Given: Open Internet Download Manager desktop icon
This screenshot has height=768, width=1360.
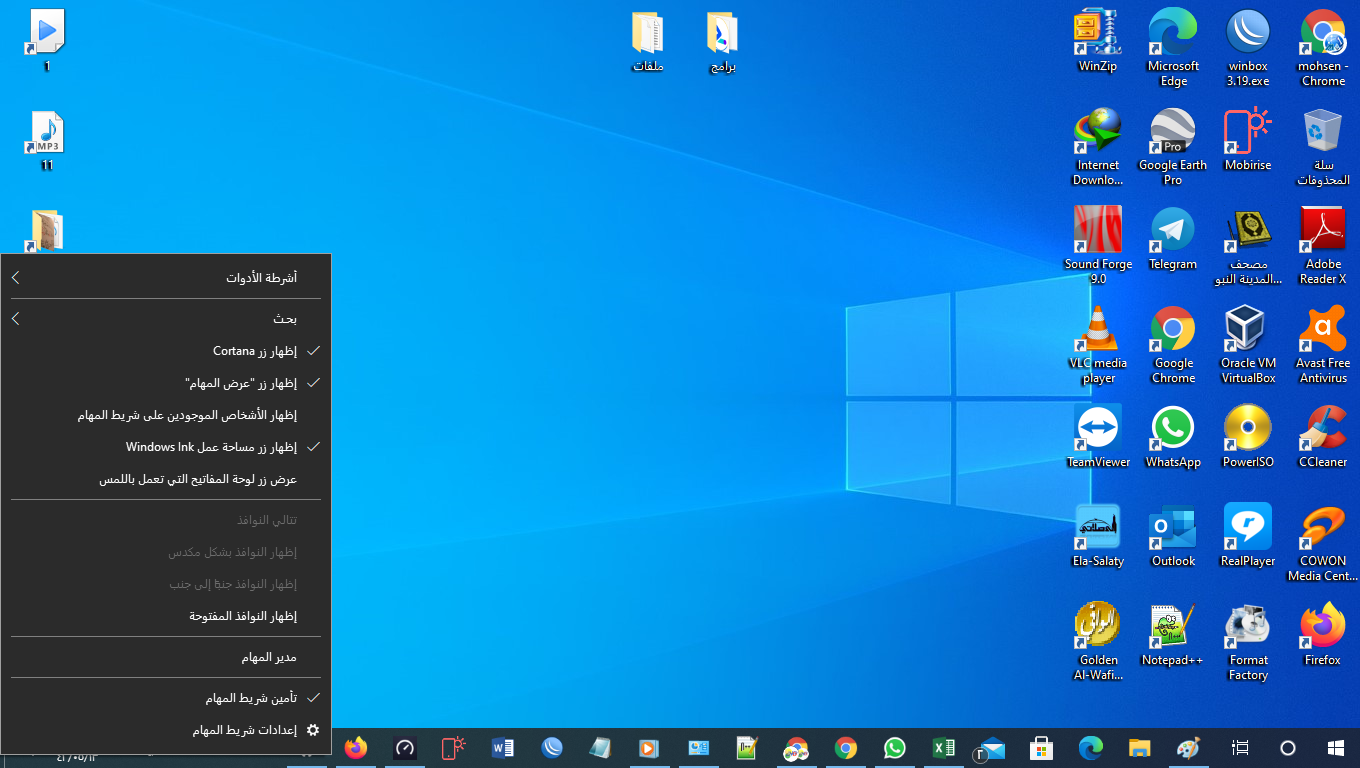Looking at the screenshot, I should click(x=1098, y=148).
